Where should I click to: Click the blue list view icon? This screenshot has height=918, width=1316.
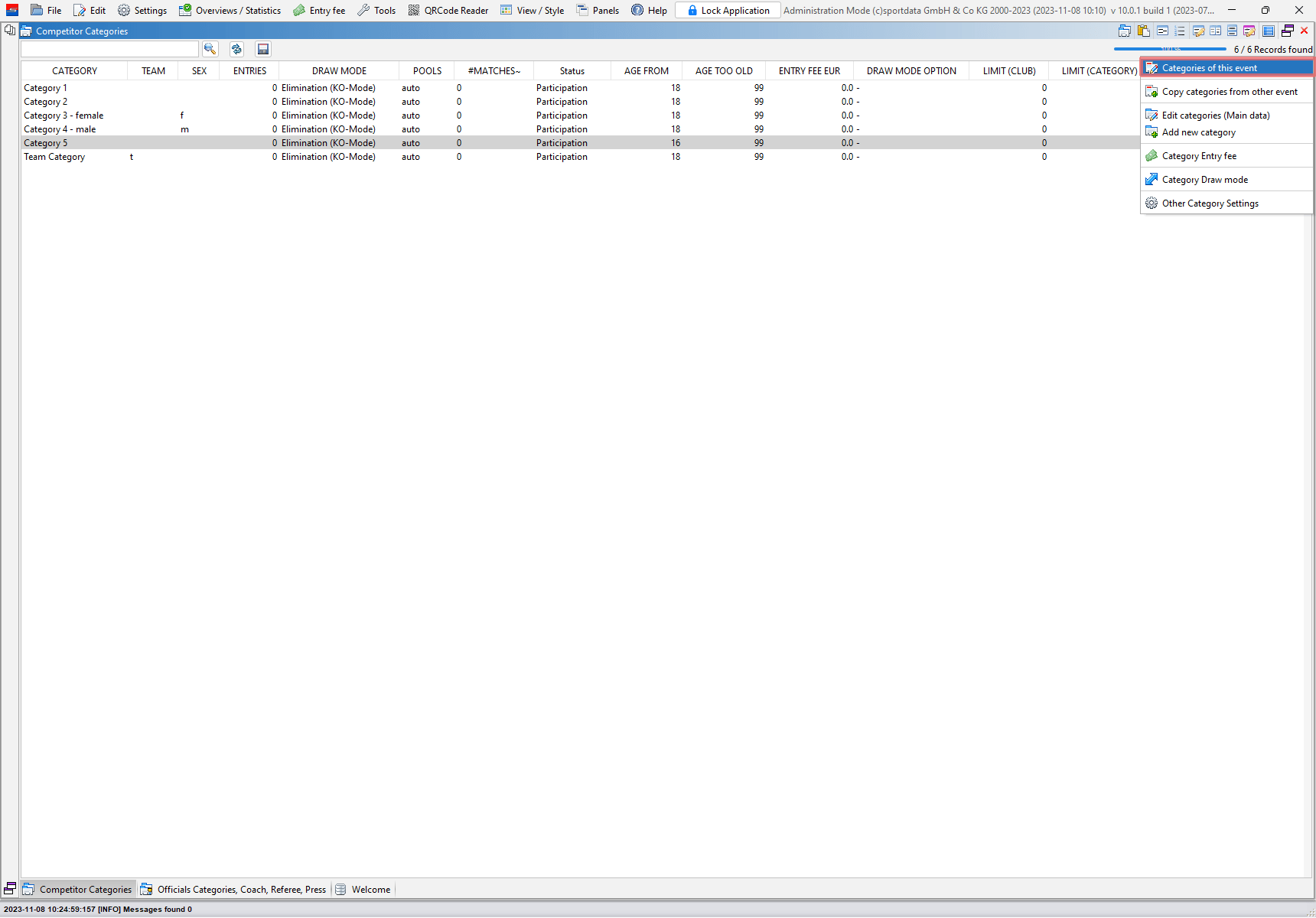pos(1269,31)
